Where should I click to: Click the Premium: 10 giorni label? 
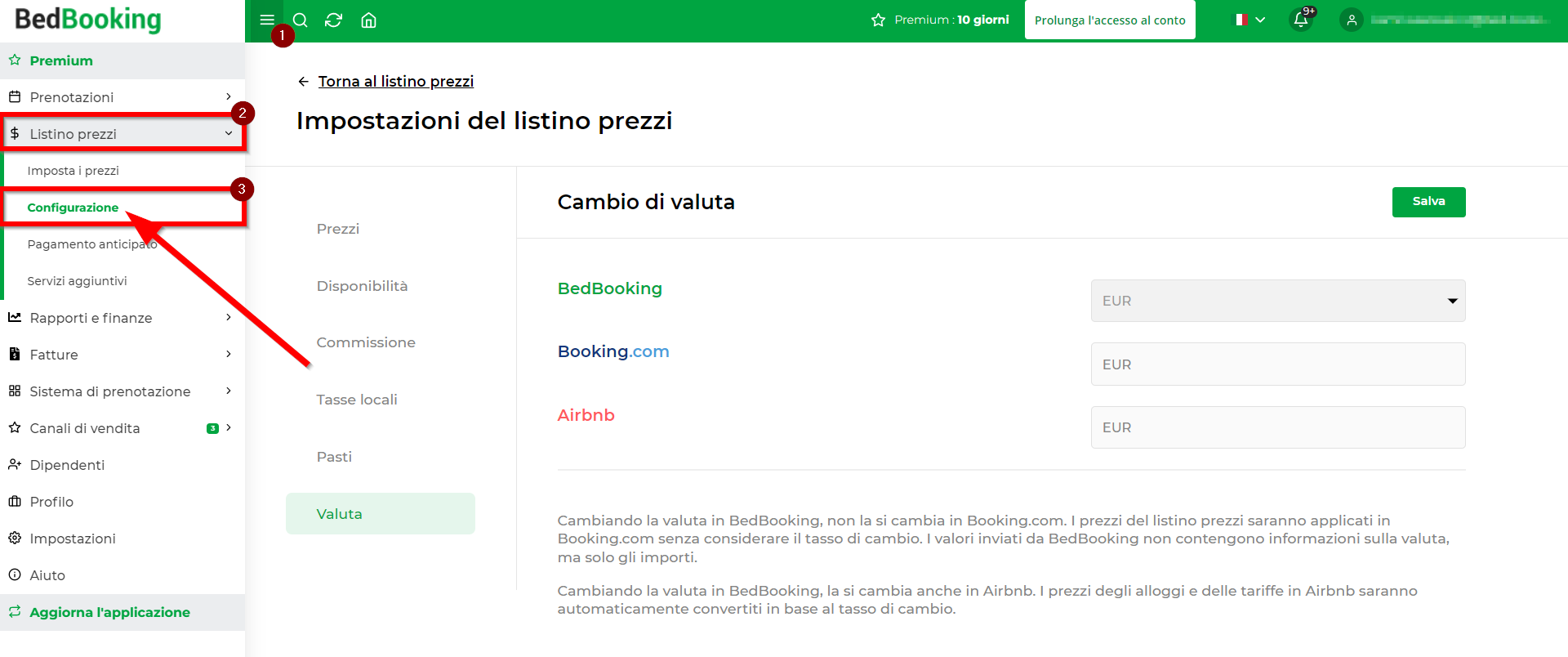pos(951,20)
